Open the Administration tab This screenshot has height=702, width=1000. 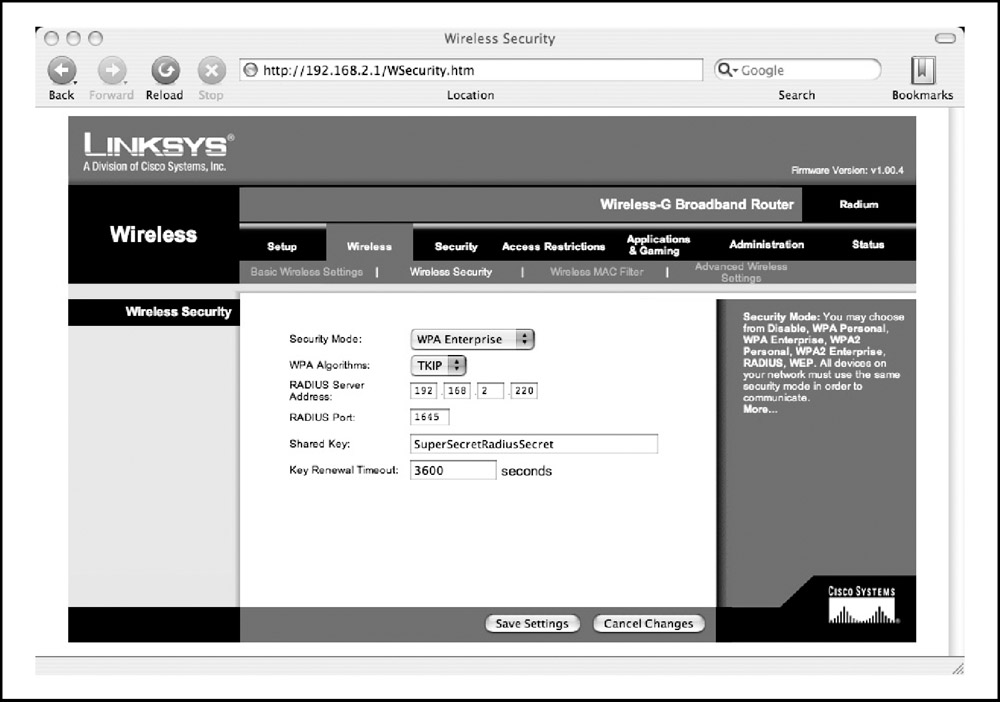(767, 244)
